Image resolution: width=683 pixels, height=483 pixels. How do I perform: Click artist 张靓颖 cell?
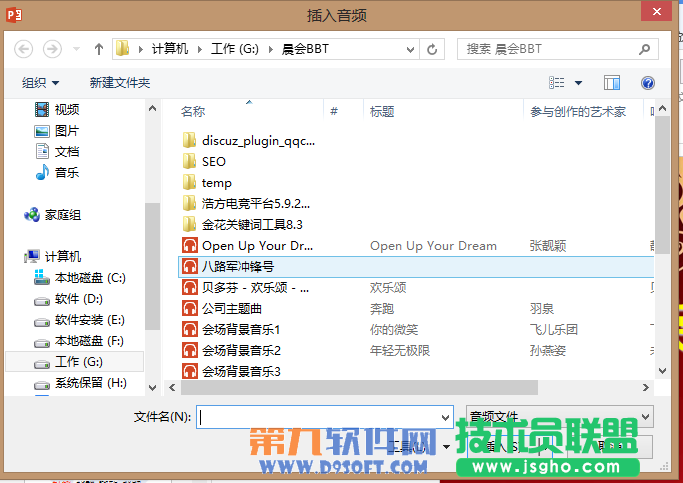[548, 246]
